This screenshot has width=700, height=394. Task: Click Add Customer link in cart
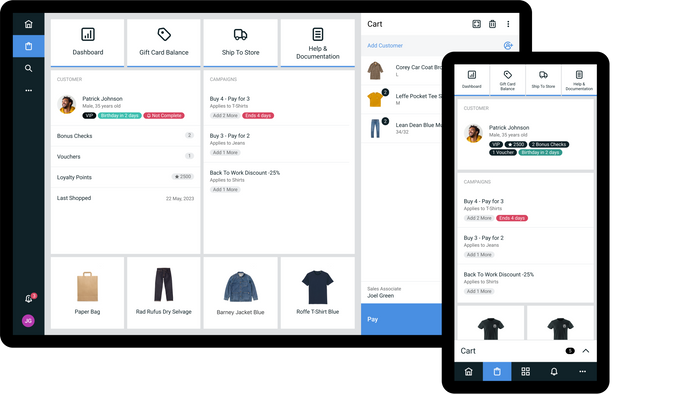385,46
